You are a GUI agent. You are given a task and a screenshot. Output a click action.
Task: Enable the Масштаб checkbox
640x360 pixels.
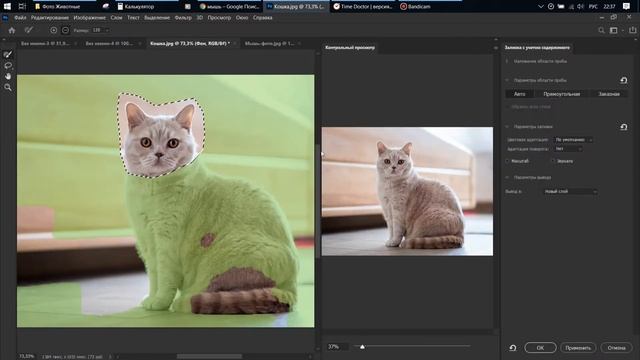click(x=508, y=161)
